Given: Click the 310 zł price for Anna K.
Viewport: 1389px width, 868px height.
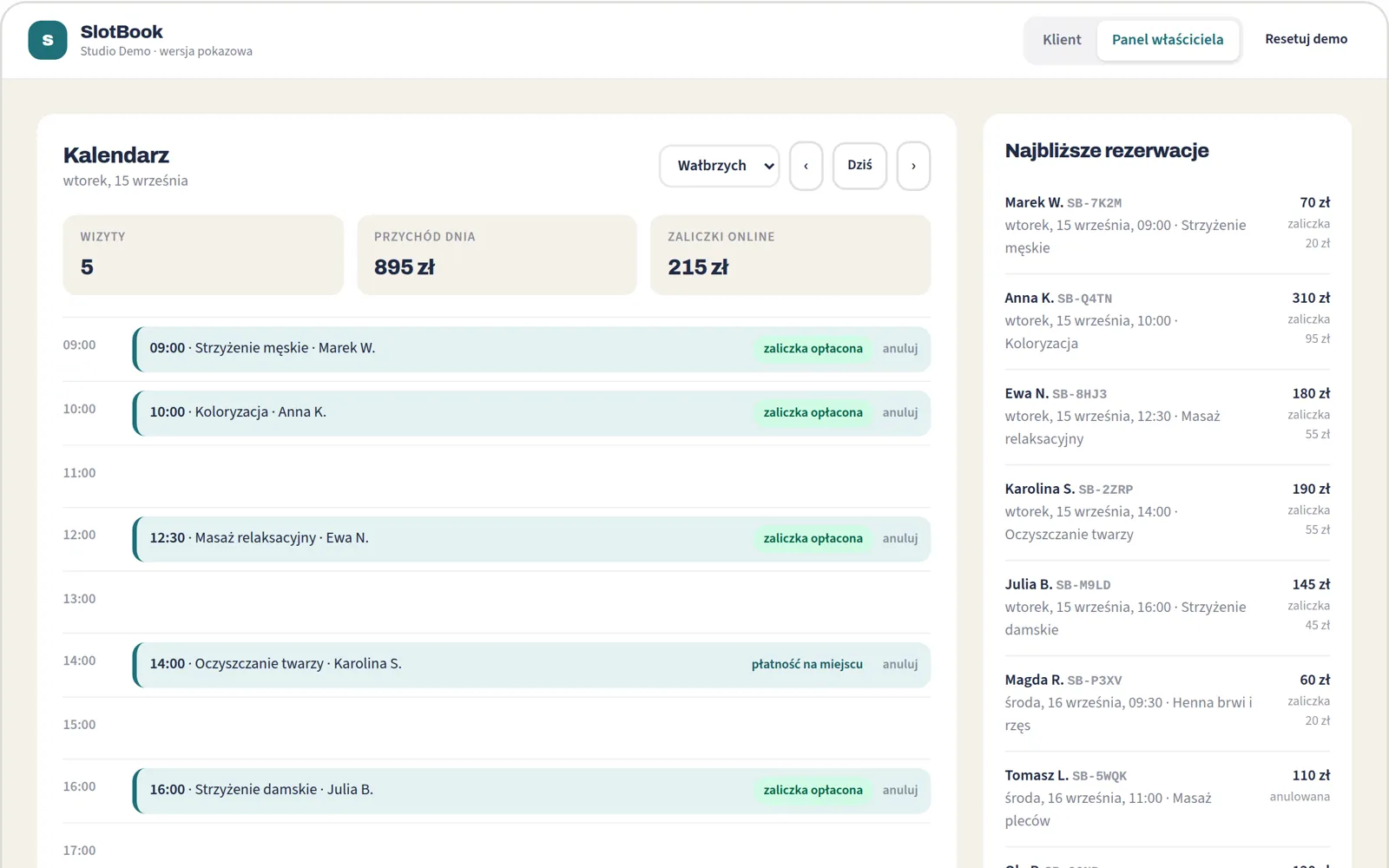Looking at the screenshot, I should coord(1311,298).
